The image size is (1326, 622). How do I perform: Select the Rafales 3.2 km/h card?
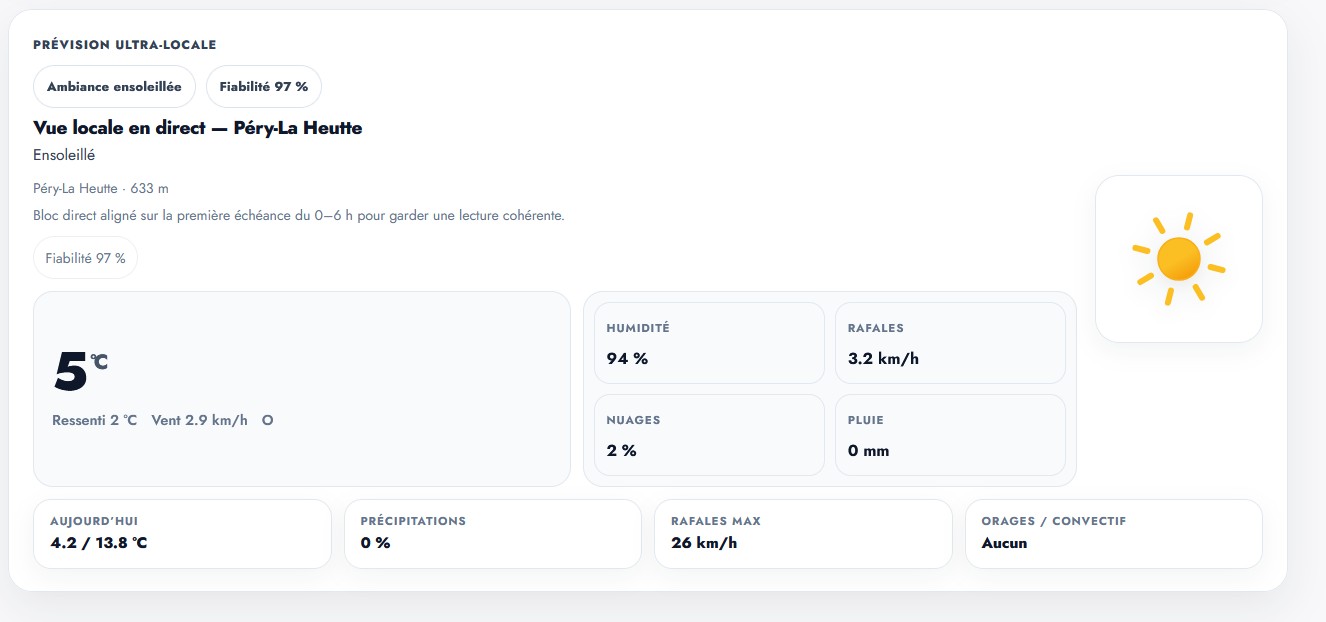point(949,343)
